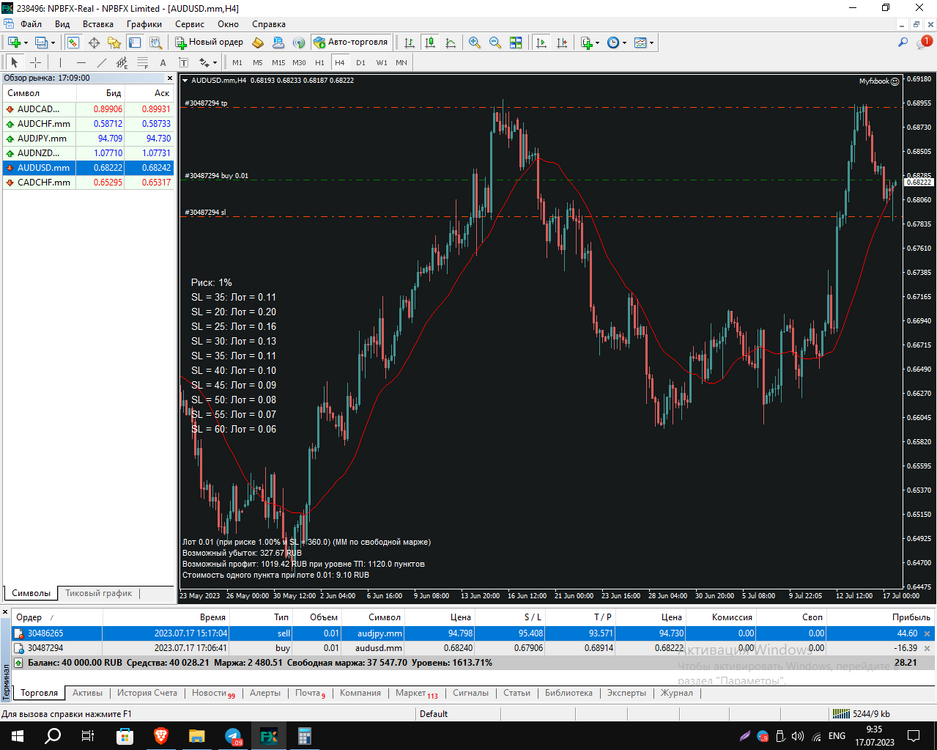Open the Market Watch window icon
This screenshot has height=750, width=937.
click(x=73, y=42)
